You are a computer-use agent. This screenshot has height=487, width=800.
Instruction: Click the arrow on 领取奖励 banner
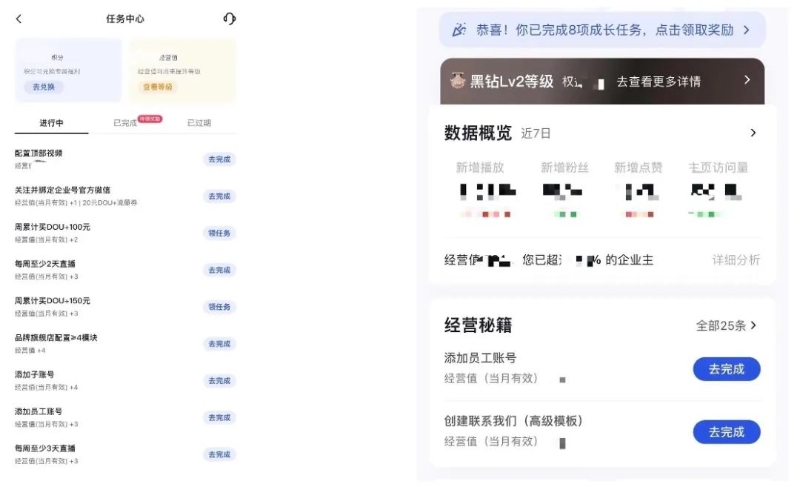(746, 30)
